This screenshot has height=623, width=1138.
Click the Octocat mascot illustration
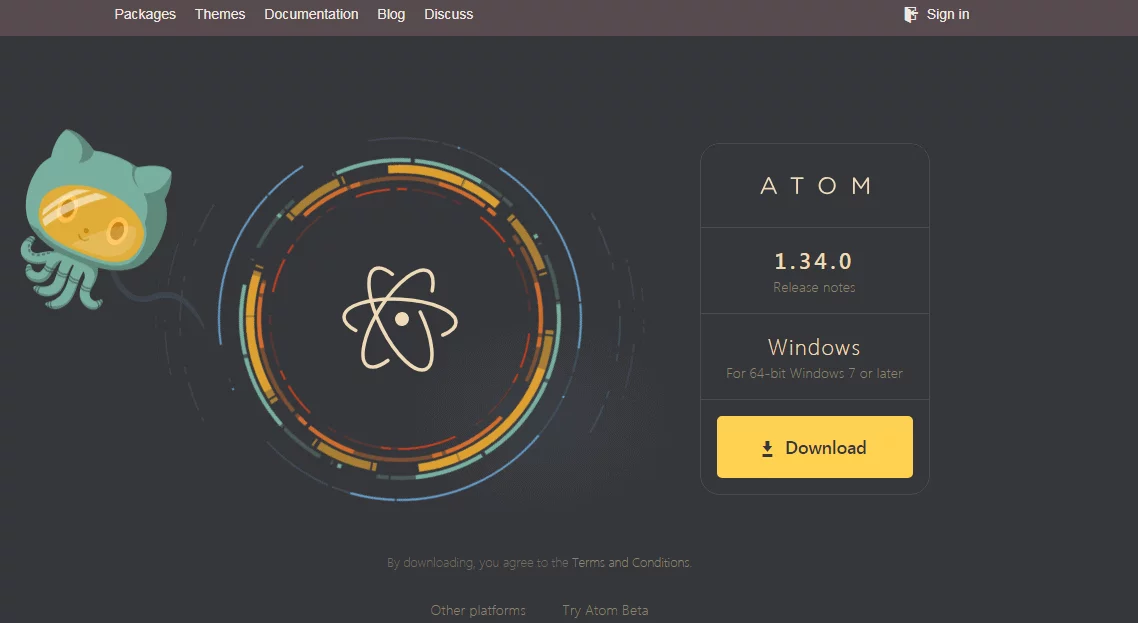(97, 219)
